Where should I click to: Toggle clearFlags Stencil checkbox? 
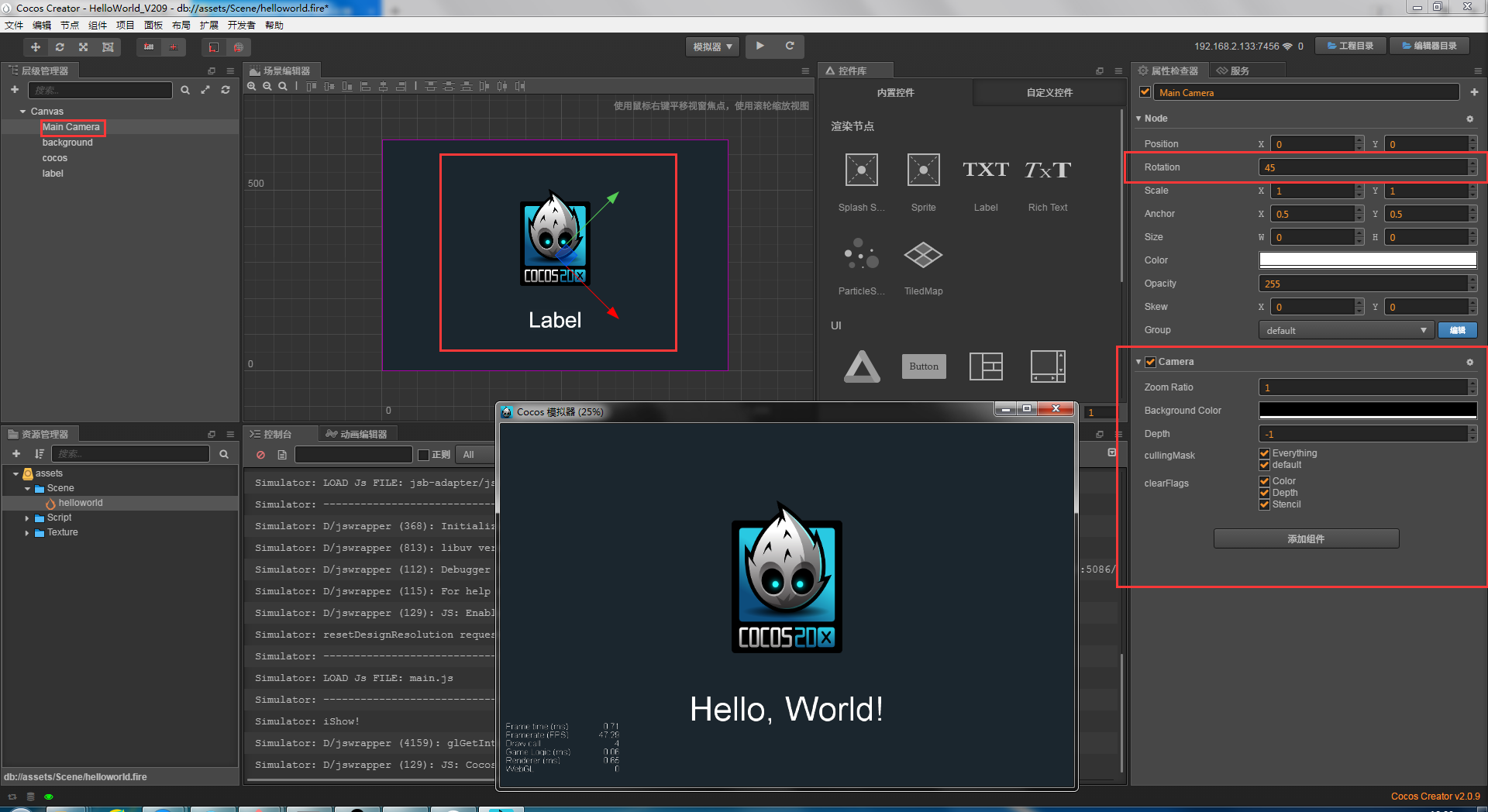(x=1265, y=504)
